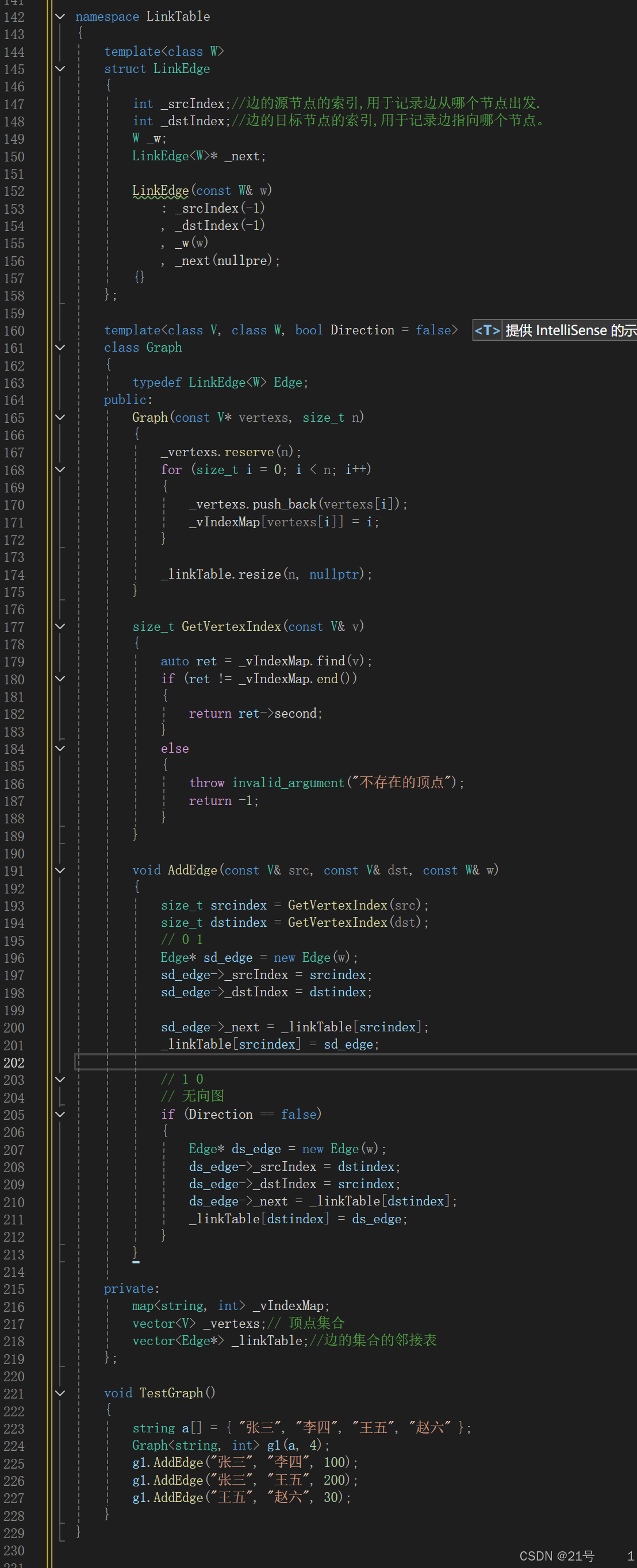This screenshot has height=1568, width=637.
Task: Click 'sd_edge->_next = _linkTable[srcindex];' line
Action: [295, 1027]
